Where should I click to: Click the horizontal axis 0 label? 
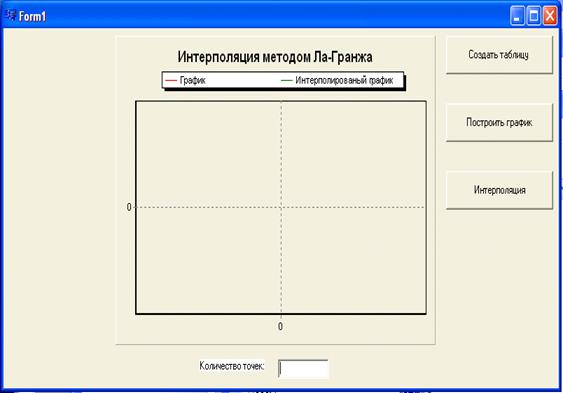(280, 326)
